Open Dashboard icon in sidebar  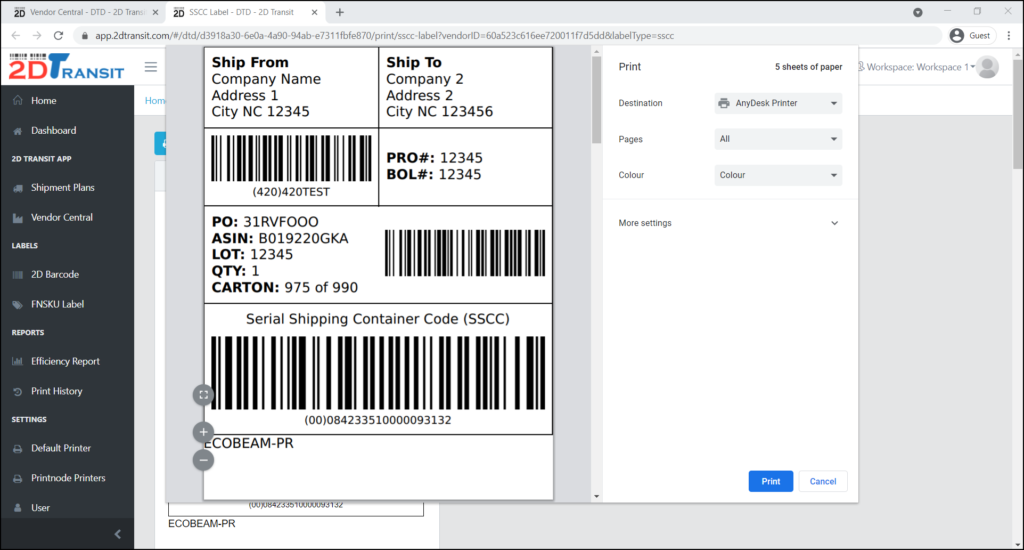(x=18, y=131)
